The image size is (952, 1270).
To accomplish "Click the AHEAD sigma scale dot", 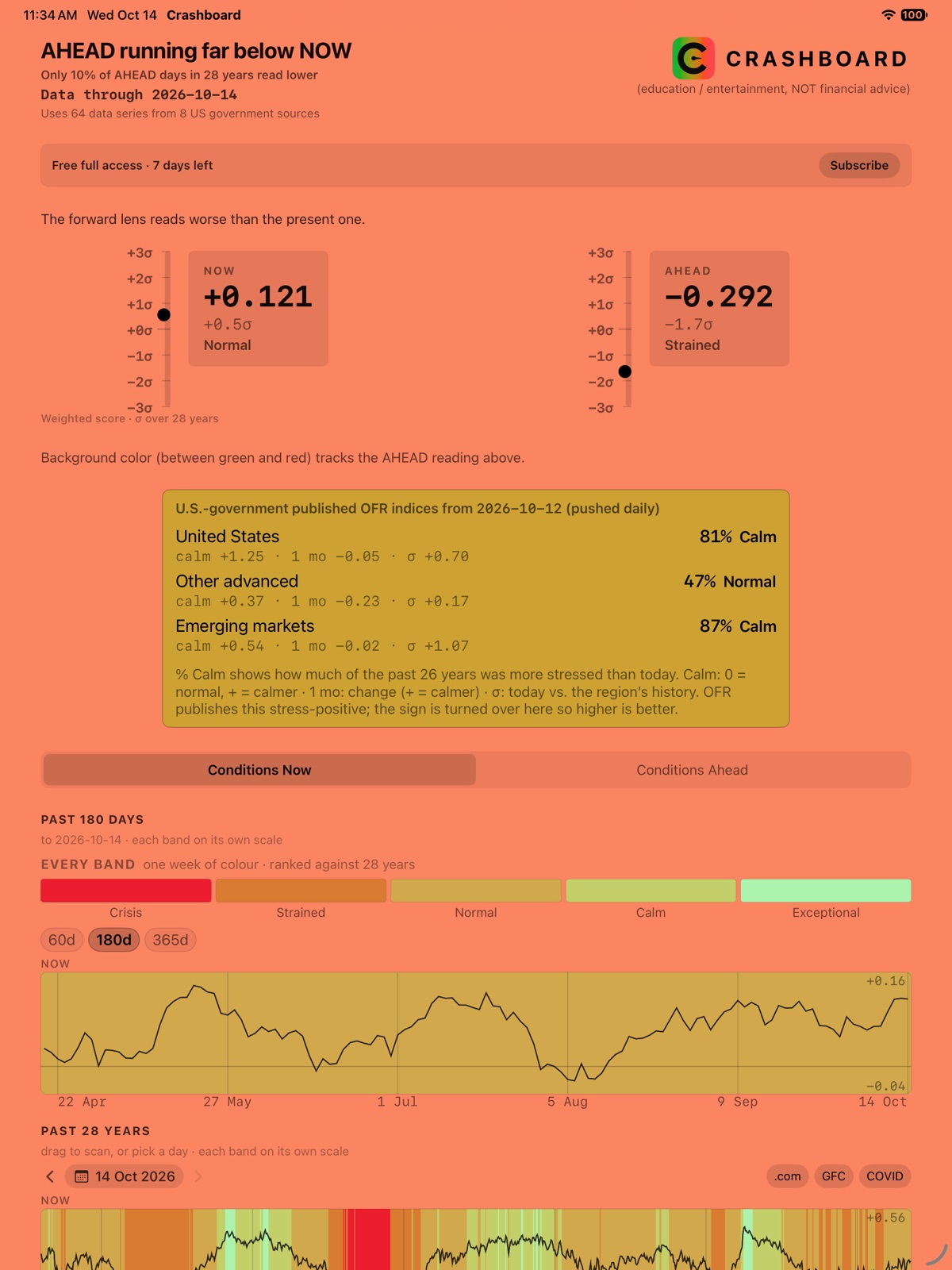I will click(x=625, y=371).
